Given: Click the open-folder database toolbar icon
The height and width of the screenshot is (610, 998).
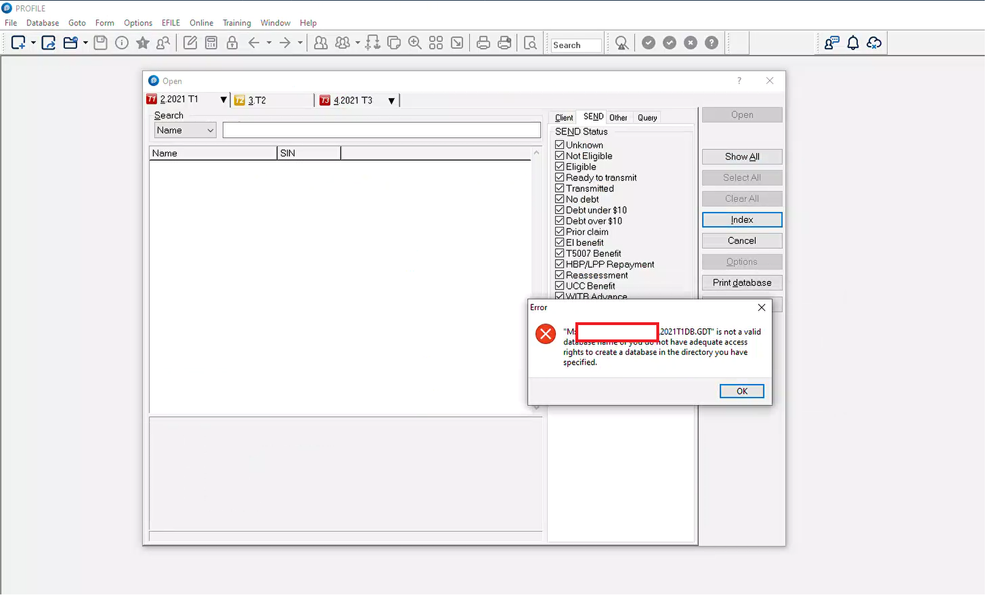Looking at the screenshot, I should pyautogui.click(x=70, y=43).
